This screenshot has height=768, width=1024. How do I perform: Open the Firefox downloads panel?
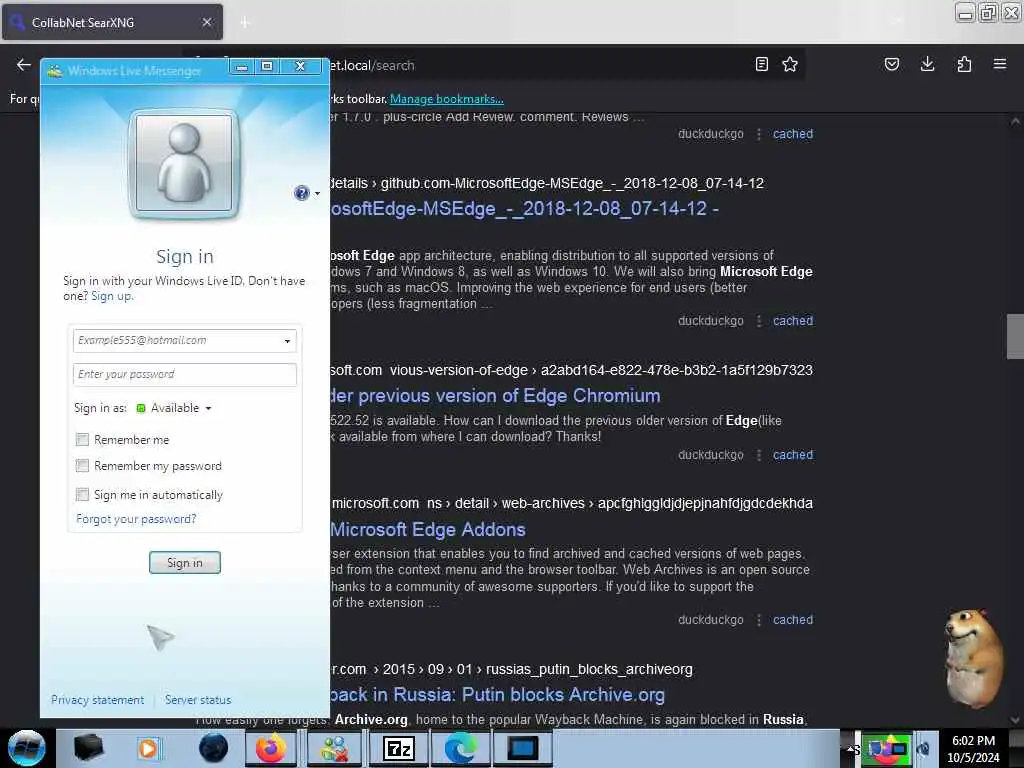[x=927, y=64]
